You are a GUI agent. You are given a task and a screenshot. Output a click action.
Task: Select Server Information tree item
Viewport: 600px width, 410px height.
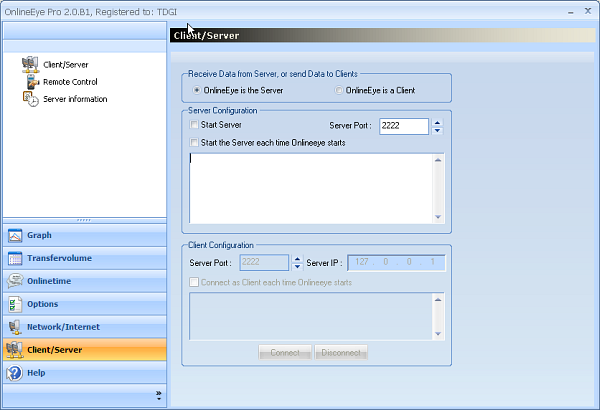(75, 99)
